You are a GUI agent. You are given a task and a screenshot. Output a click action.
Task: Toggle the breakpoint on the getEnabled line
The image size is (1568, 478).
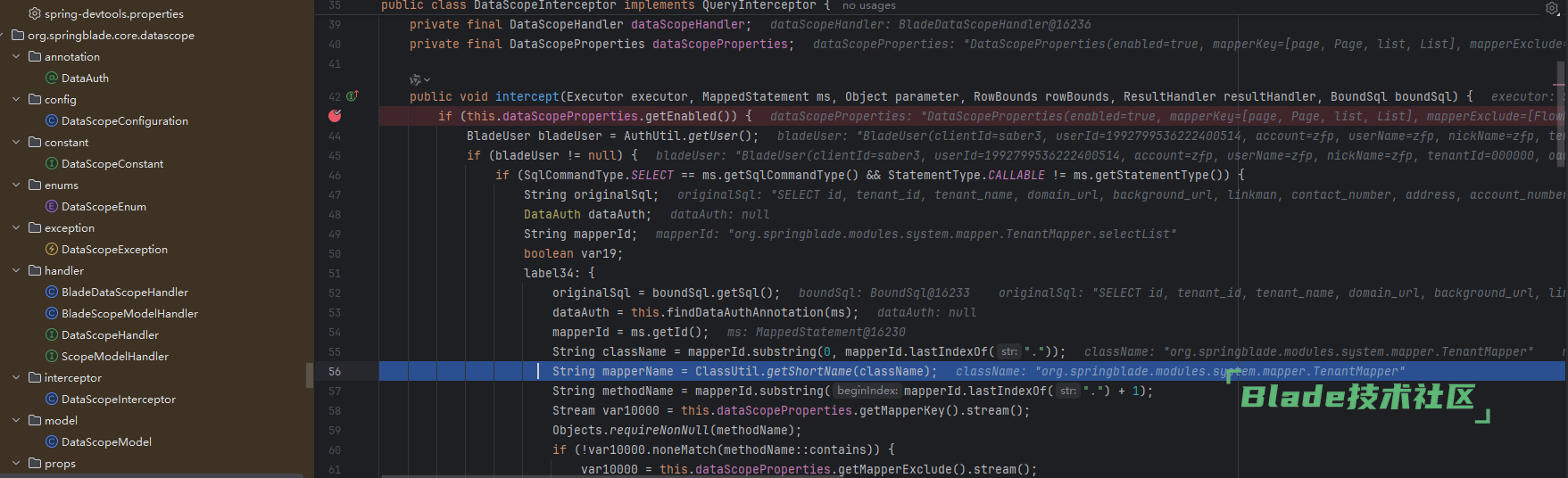pyautogui.click(x=335, y=116)
